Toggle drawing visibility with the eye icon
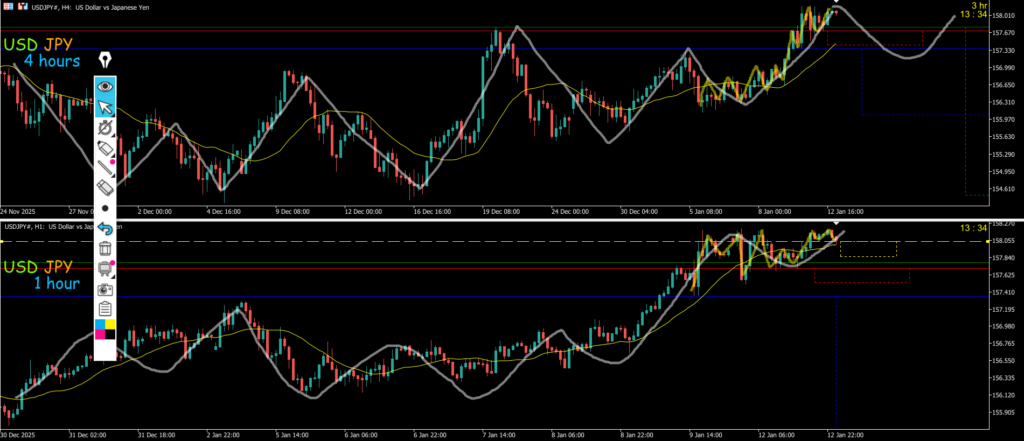The height and width of the screenshot is (441, 1024). tap(105, 87)
